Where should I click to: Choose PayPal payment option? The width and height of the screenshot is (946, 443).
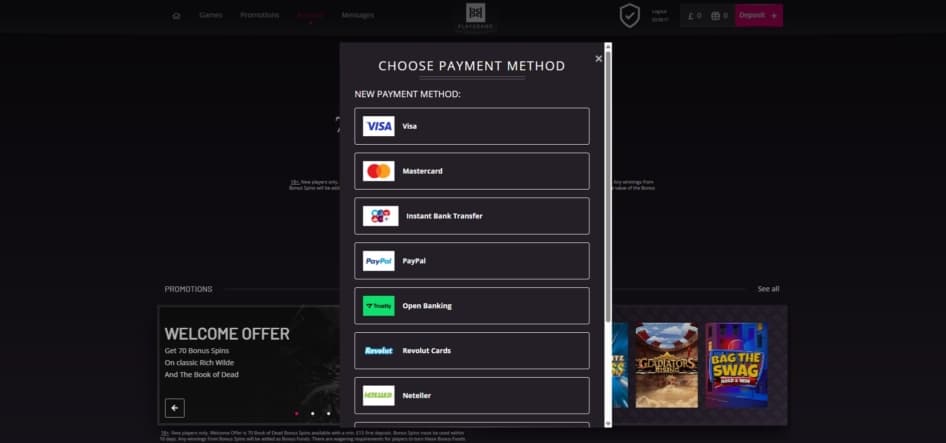coord(472,261)
